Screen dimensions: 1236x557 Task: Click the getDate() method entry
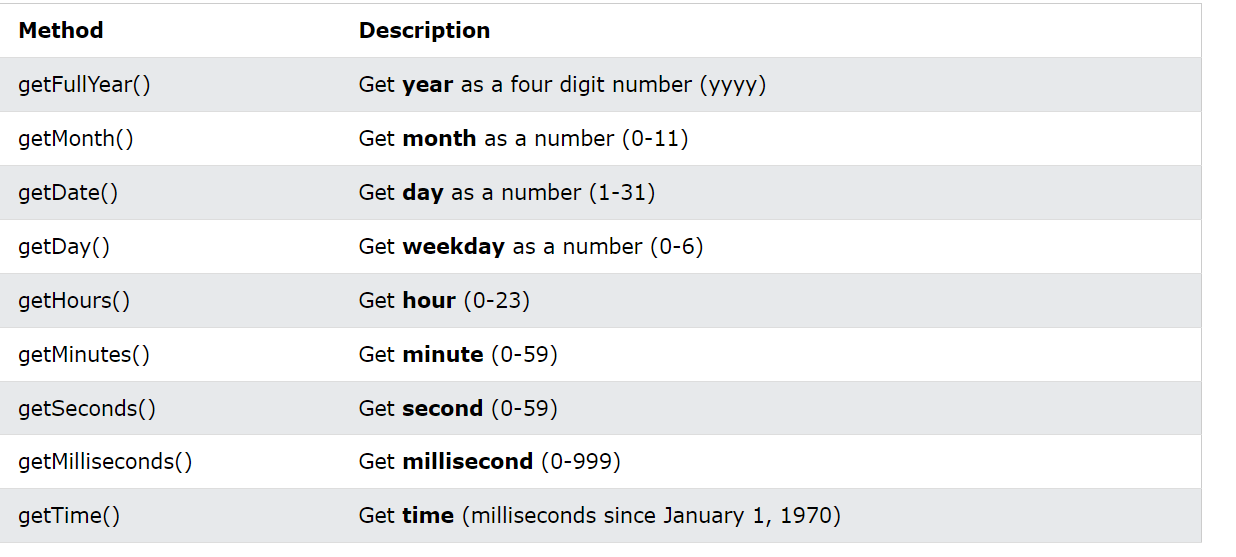click(x=68, y=193)
